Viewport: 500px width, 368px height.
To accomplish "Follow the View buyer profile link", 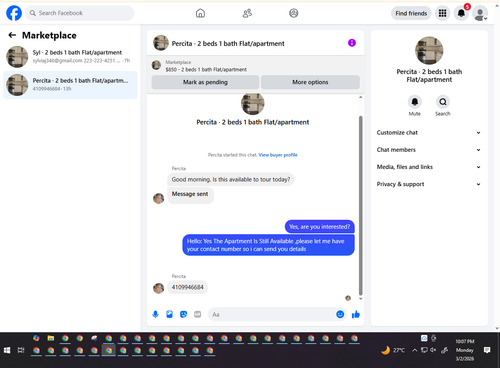I will pos(278,155).
